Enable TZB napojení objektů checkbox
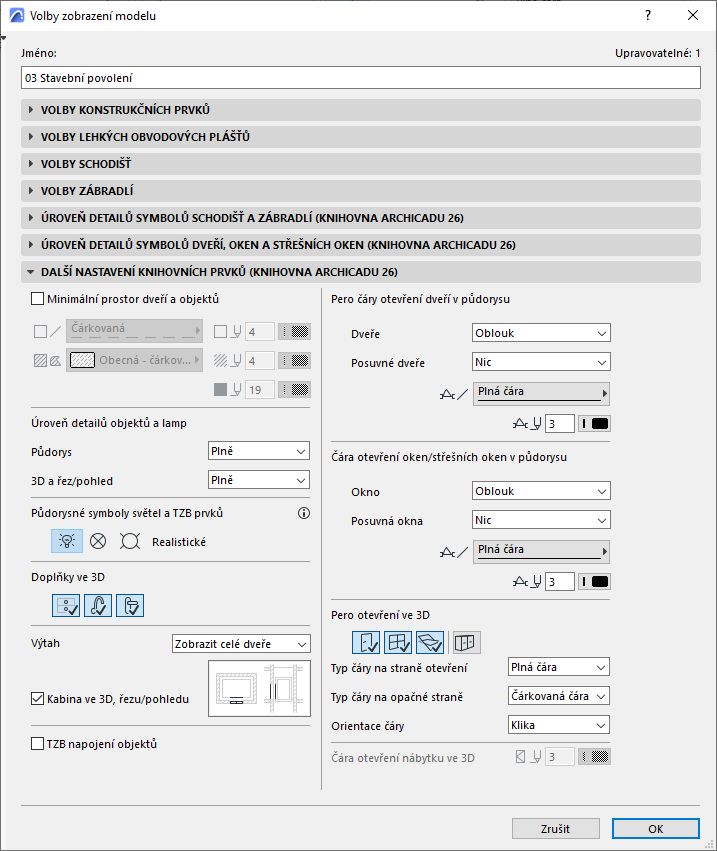 pos(37,744)
